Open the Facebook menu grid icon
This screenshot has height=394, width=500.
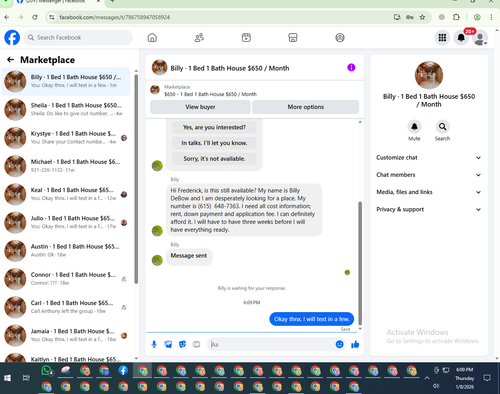tap(442, 38)
